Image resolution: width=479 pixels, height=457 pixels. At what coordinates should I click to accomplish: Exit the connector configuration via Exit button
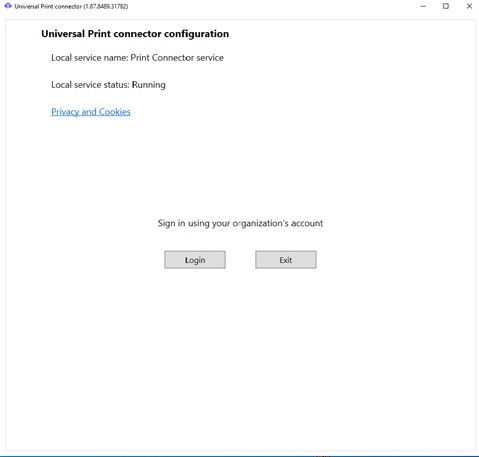[286, 260]
